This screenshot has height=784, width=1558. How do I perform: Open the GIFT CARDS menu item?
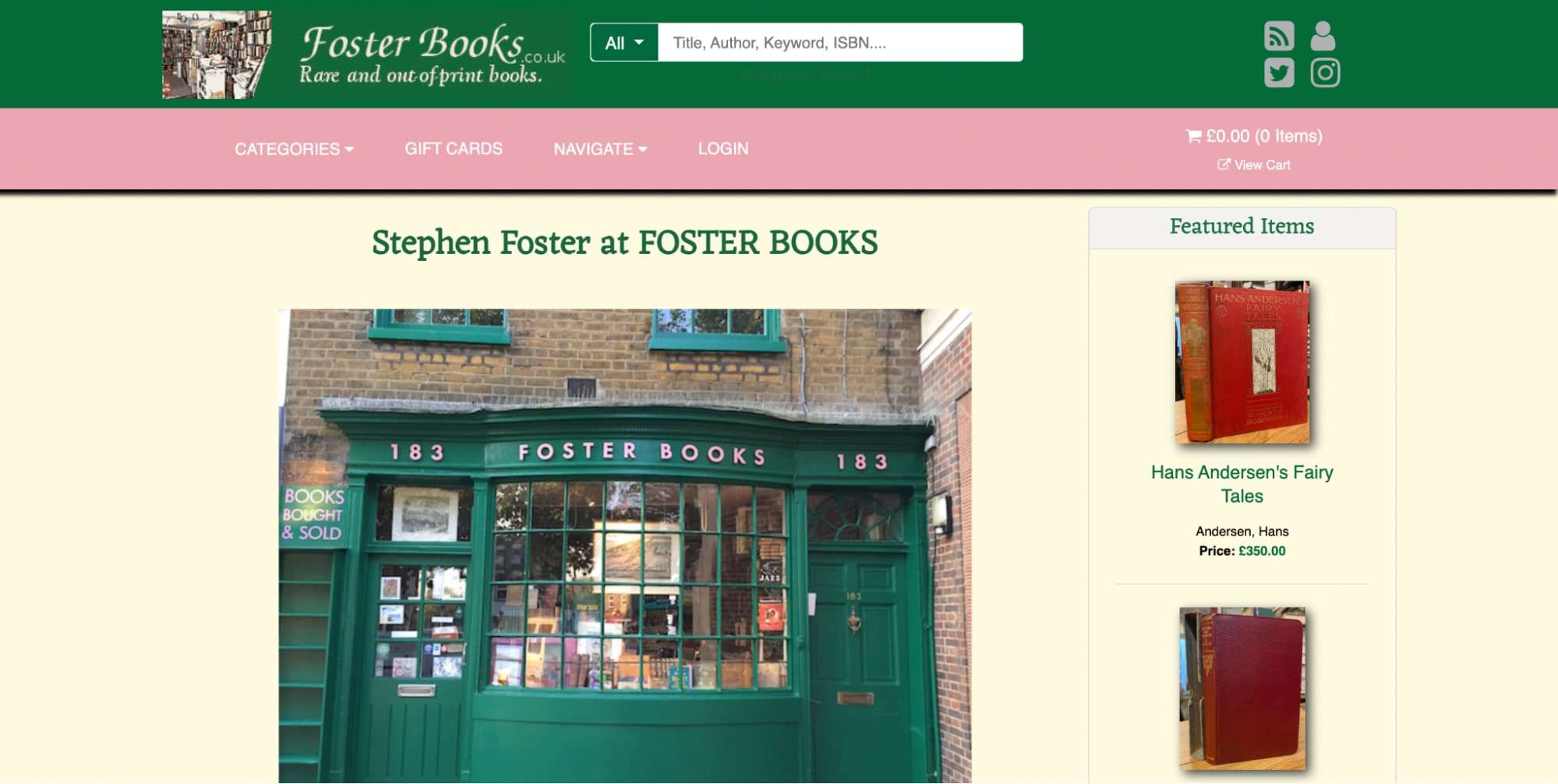tap(454, 149)
